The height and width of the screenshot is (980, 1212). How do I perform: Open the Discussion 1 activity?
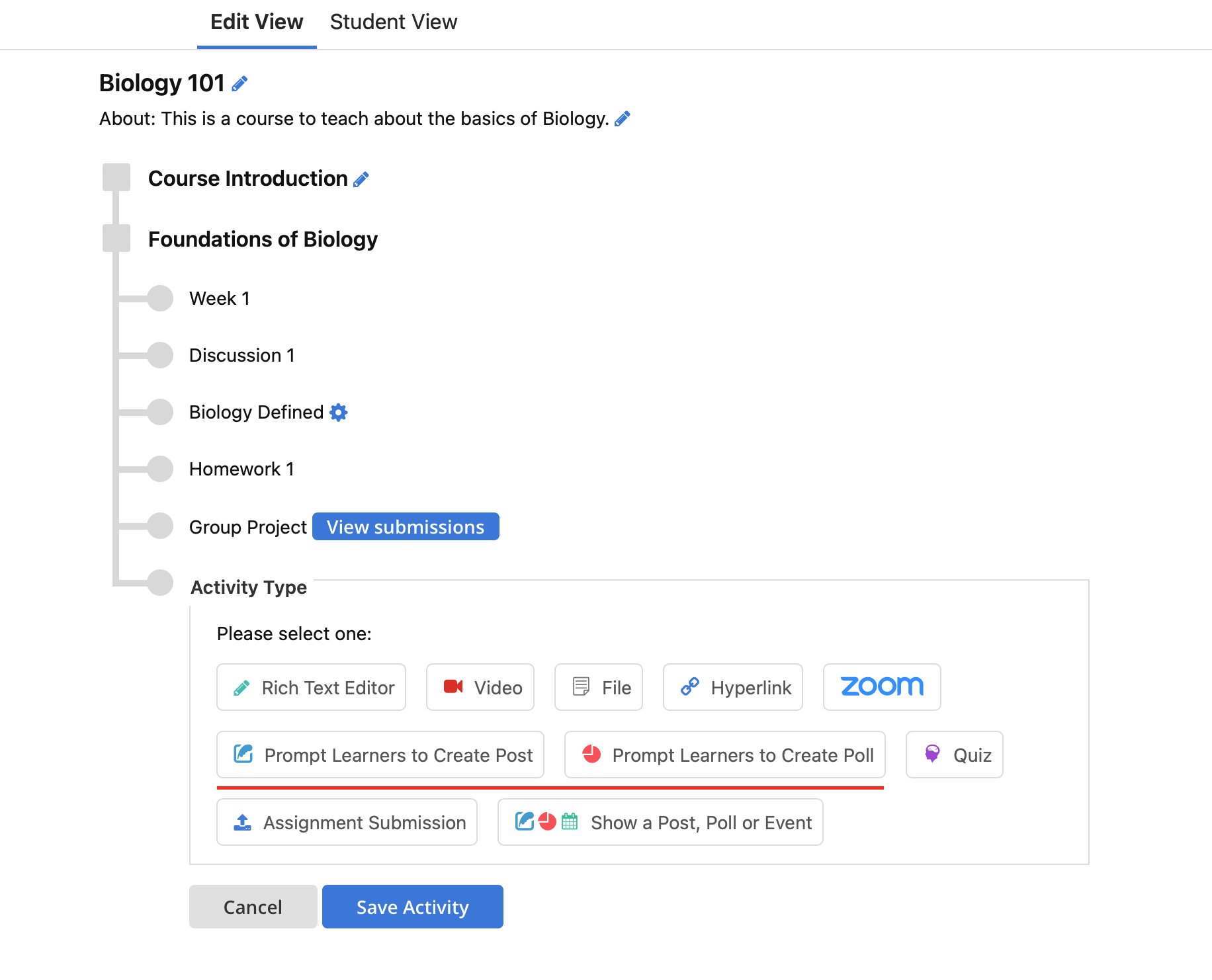[x=242, y=356]
